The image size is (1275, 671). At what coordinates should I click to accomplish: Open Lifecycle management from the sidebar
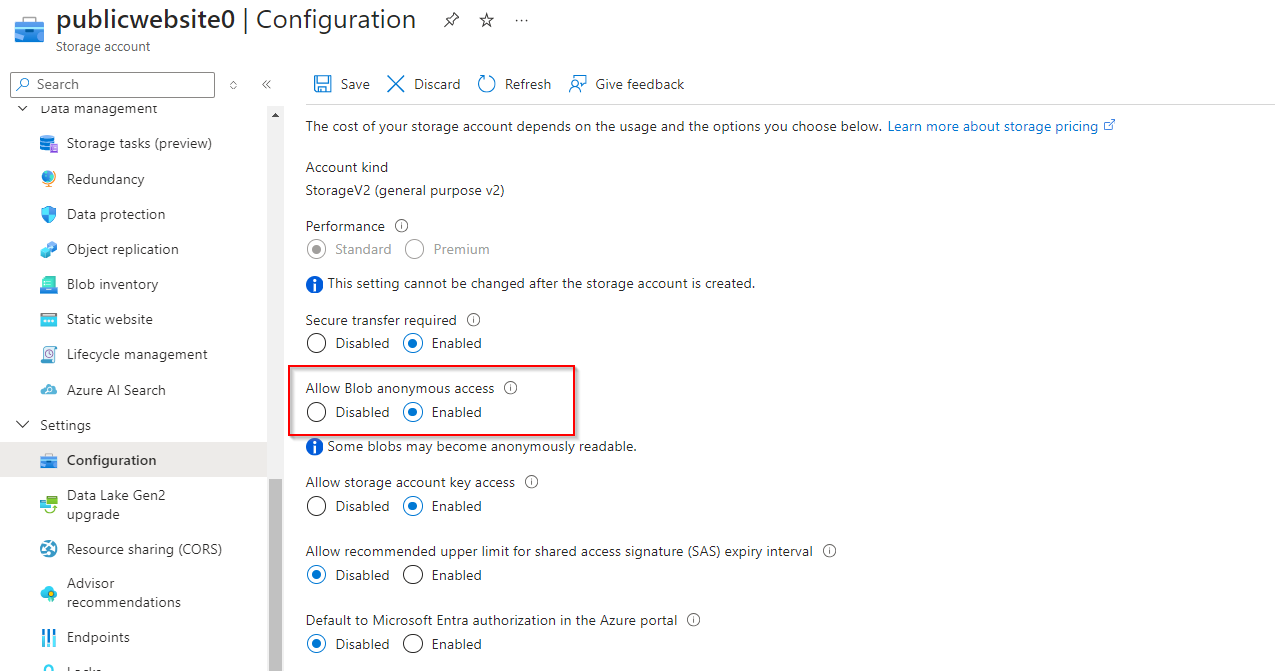(x=137, y=355)
